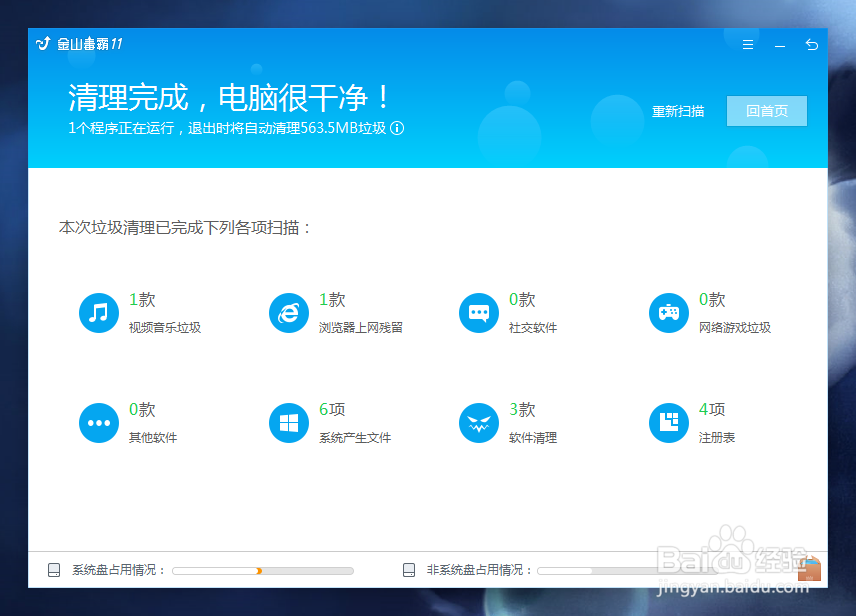Click the 4项 count text
Image resolution: width=856 pixels, height=616 pixels.
coord(712,409)
